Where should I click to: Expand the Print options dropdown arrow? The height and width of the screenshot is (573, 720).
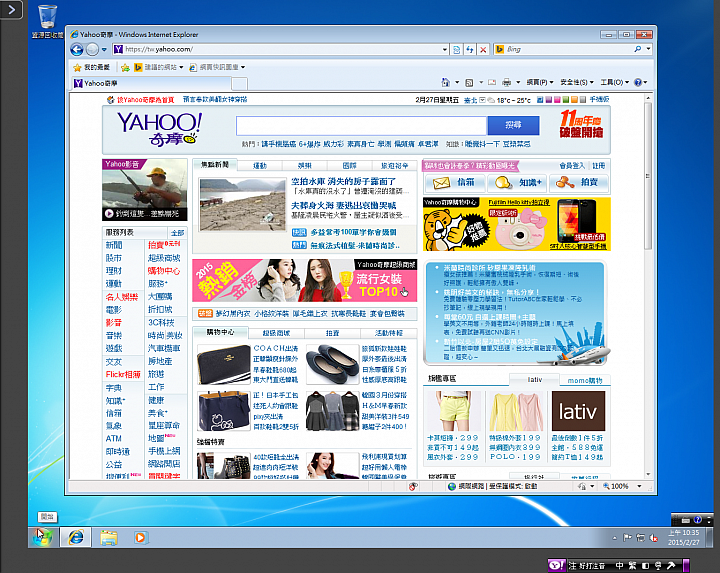click(x=518, y=82)
